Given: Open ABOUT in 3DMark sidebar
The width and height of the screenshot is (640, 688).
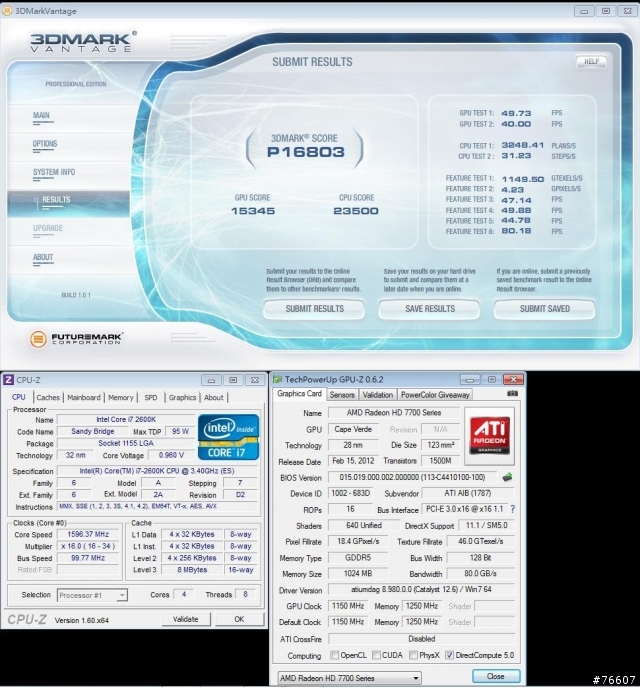Looking at the screenshot, I should coord(43,257).
